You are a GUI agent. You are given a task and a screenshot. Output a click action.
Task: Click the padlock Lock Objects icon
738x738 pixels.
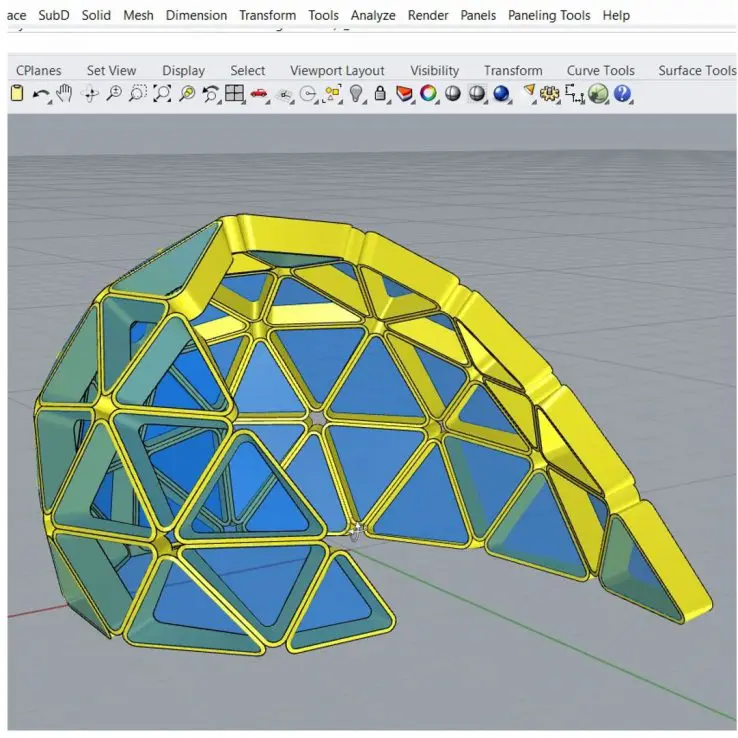(x=380, y=94)
